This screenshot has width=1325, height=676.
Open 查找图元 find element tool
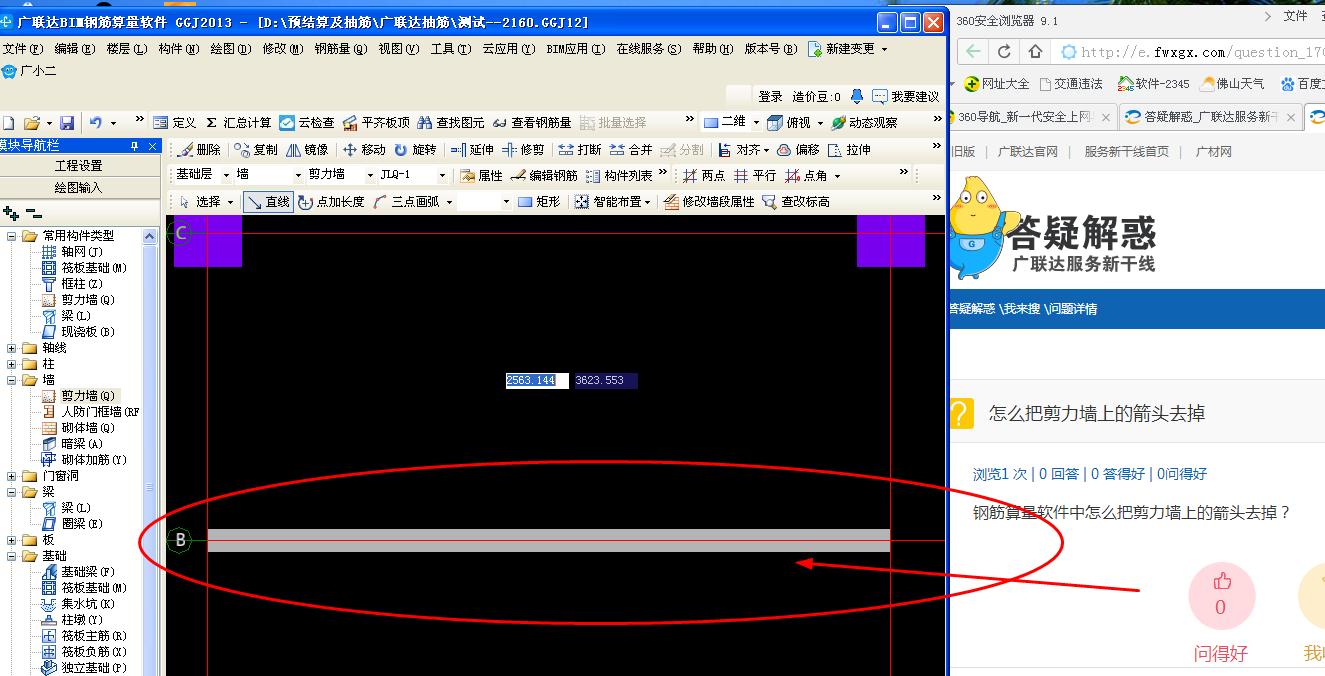[x=451, y=123]
